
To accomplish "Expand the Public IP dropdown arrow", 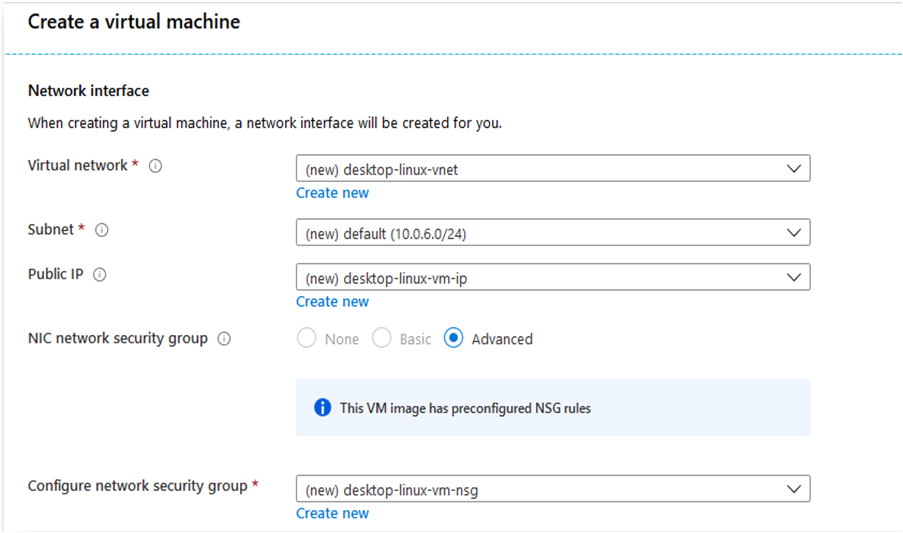I will point(794,277).
